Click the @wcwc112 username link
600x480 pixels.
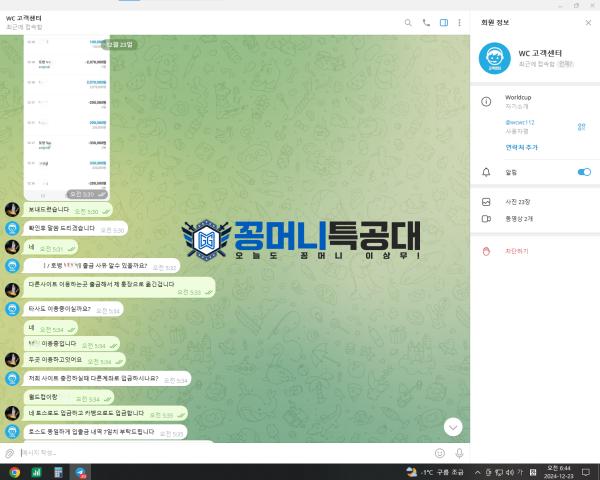pyautogui.click(x=520, y=122)
